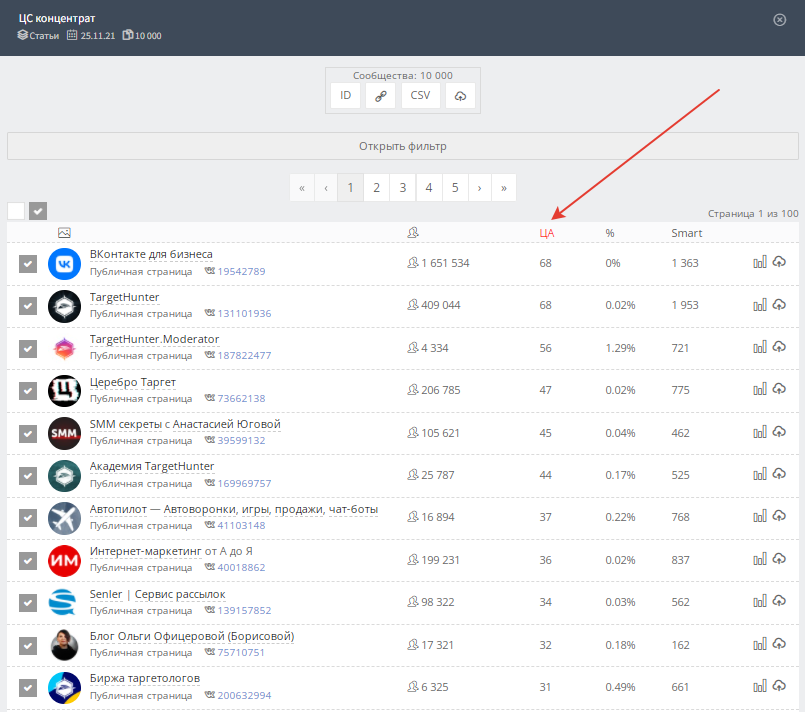
Task: Show chart for TargetHunter.Moderator
Action: click(760, 348)
